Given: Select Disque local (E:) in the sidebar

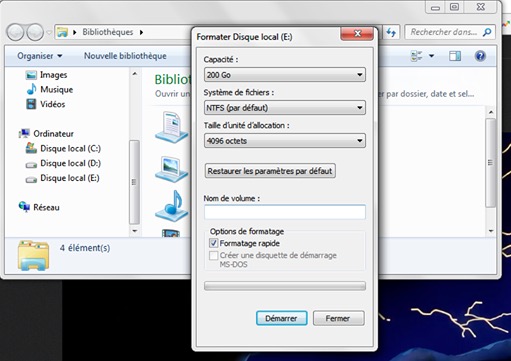Looking at the screenshot, I should (70, 178).
